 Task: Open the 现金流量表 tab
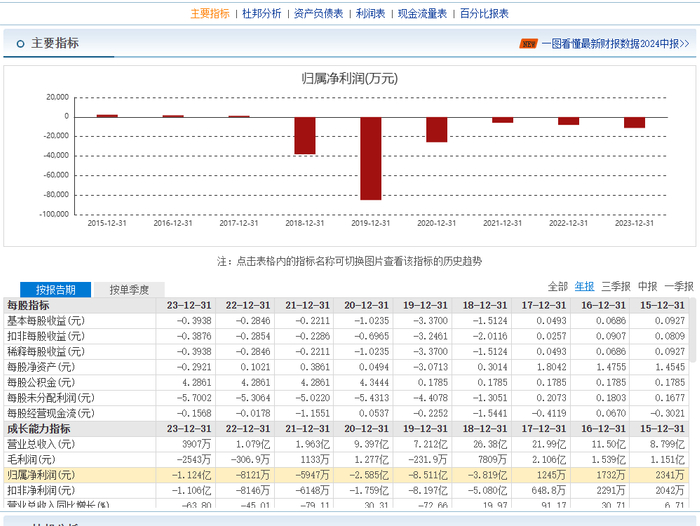coord(422,13)
